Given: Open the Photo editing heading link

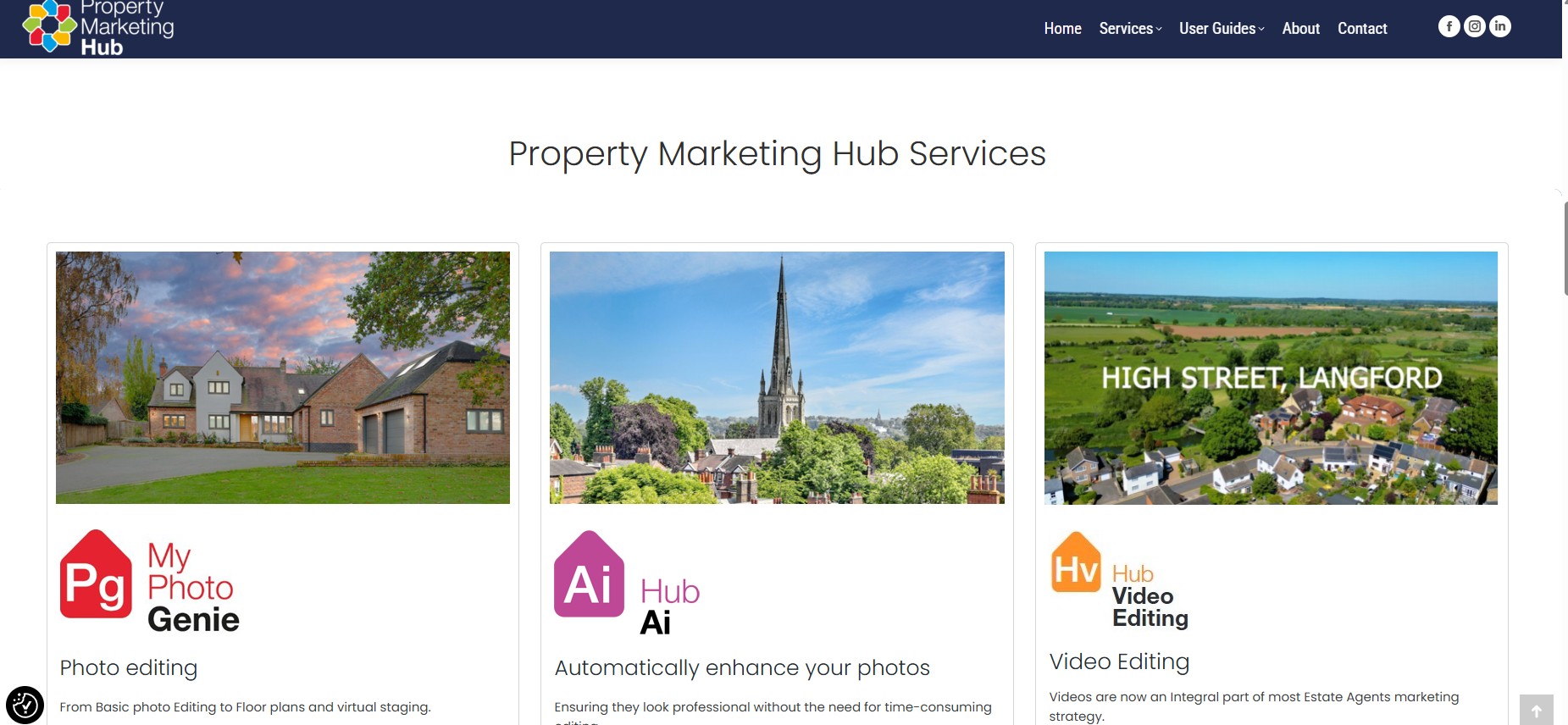Looking at the screenshot, I should [x=129, y=668].
